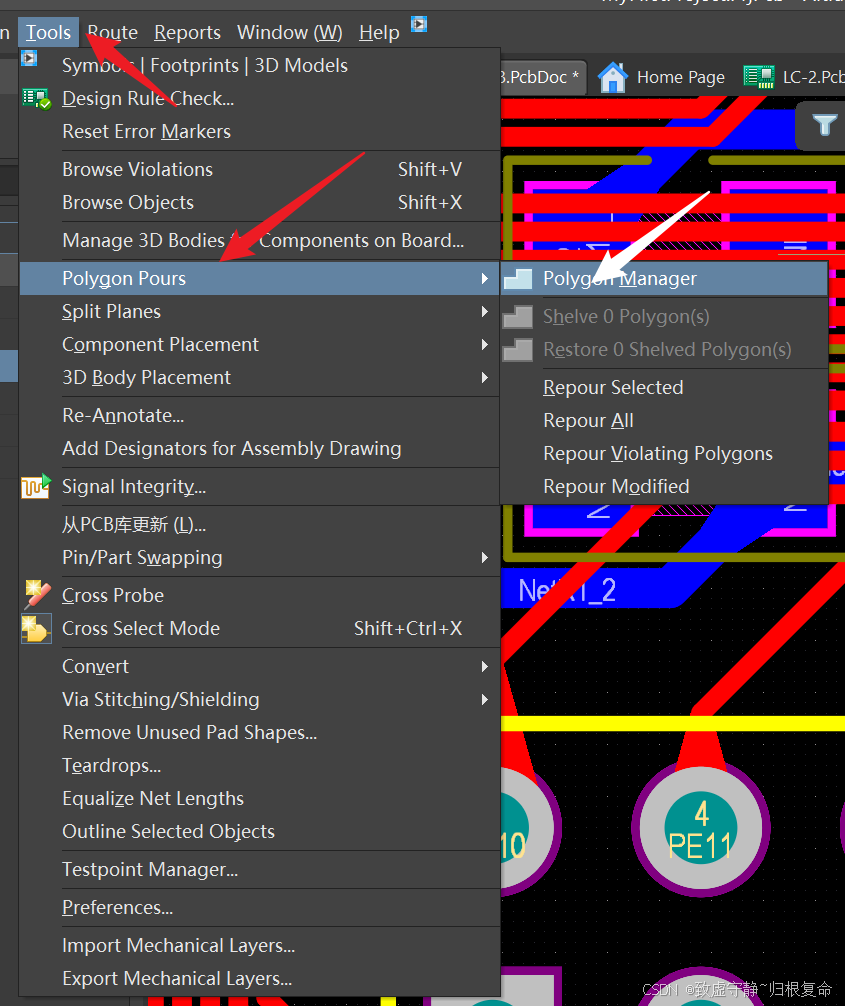The width and height of the screenshot is (845, 1006).
Task: Click the Cross Probe icon
Action: click(37, 595)
